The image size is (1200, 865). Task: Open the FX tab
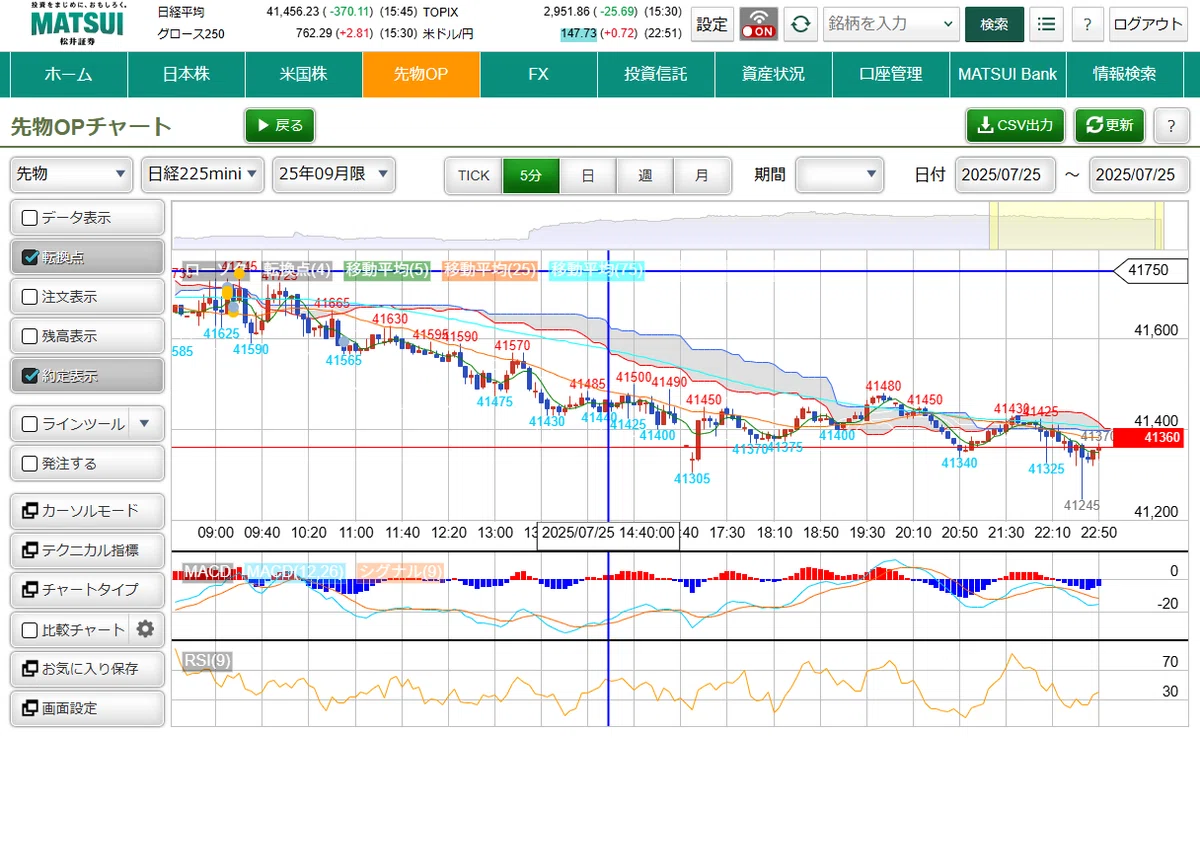click(x=538, y=74)
